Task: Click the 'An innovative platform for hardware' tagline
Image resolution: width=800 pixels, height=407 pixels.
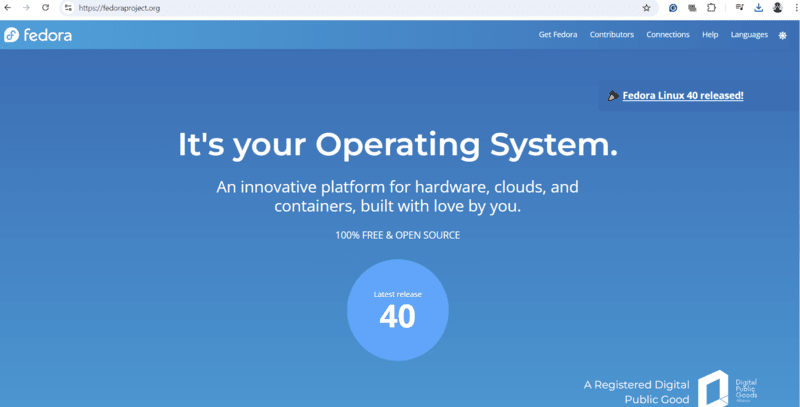Action: pyautogui.click(x=397, y=196)
